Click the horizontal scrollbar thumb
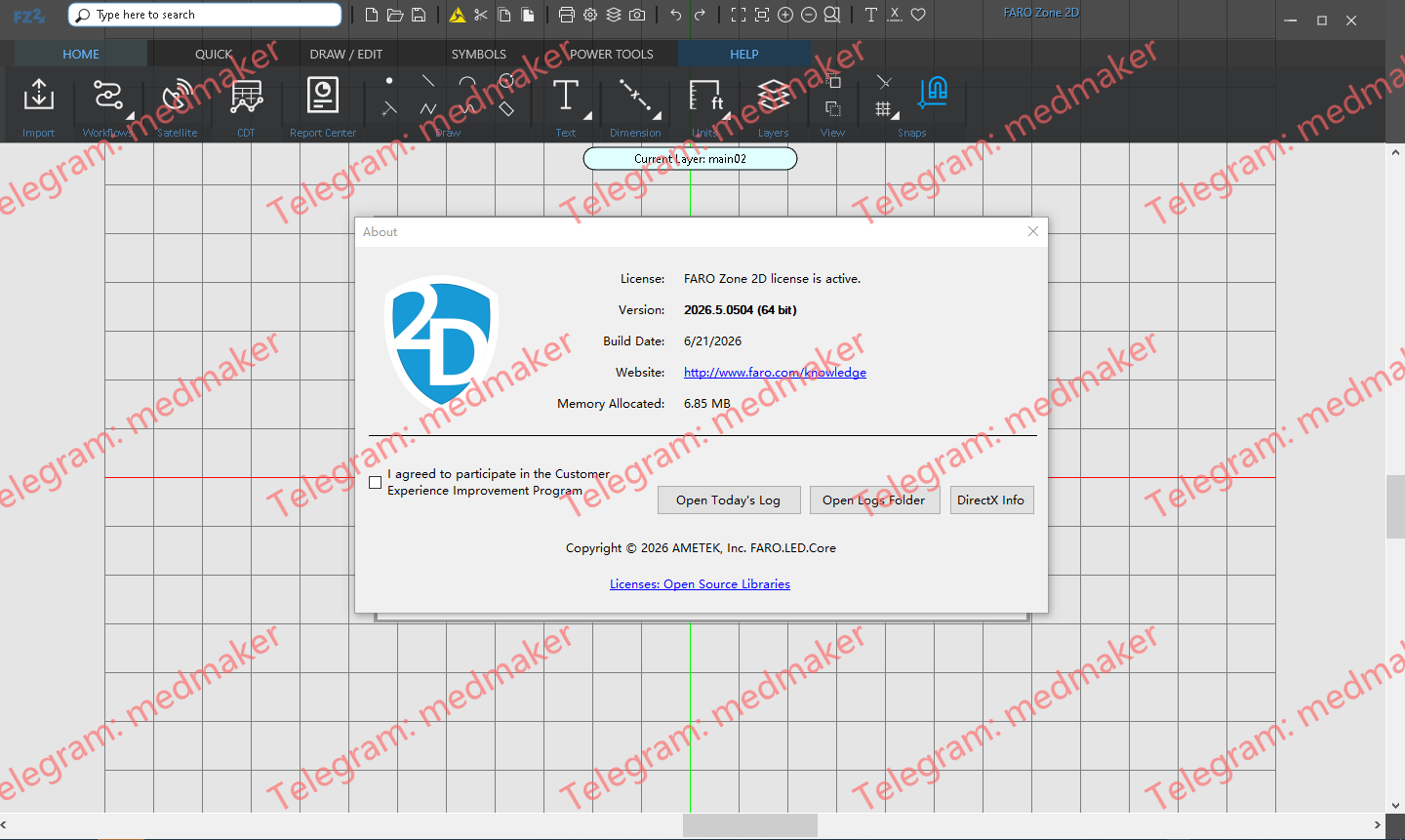Screen dimensions: 1405x840 click(x=750, y=825)
